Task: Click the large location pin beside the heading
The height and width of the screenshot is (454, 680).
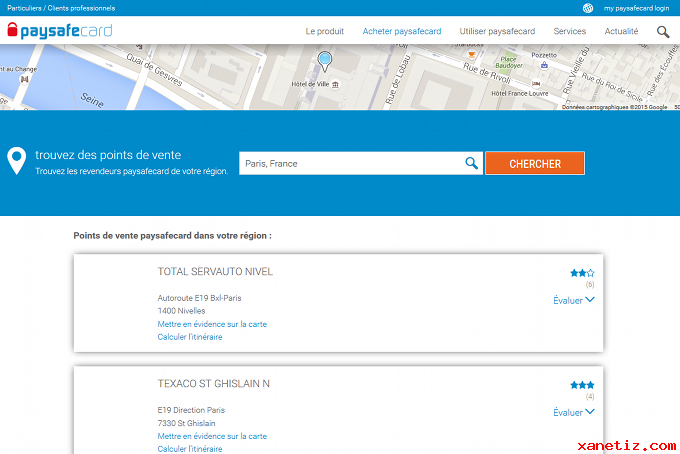Action: (16, 161)
